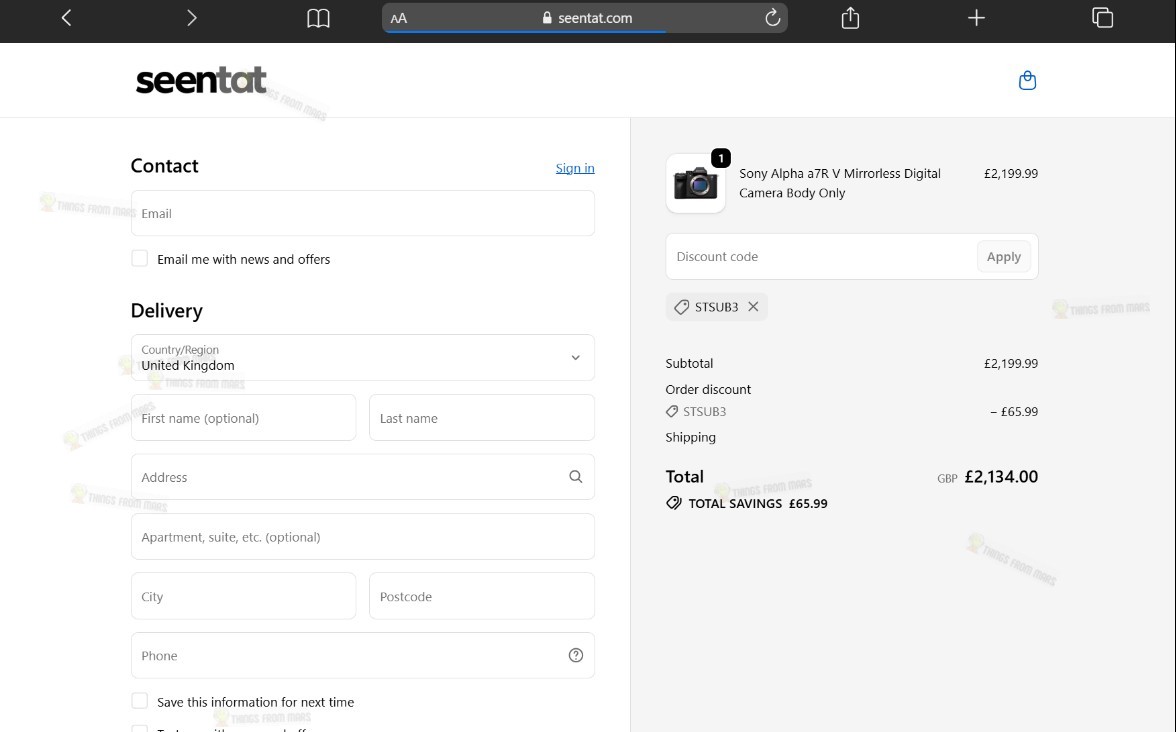Open the bookmarks book icon
1176x732 pixels.
click(x=318, y=18)
